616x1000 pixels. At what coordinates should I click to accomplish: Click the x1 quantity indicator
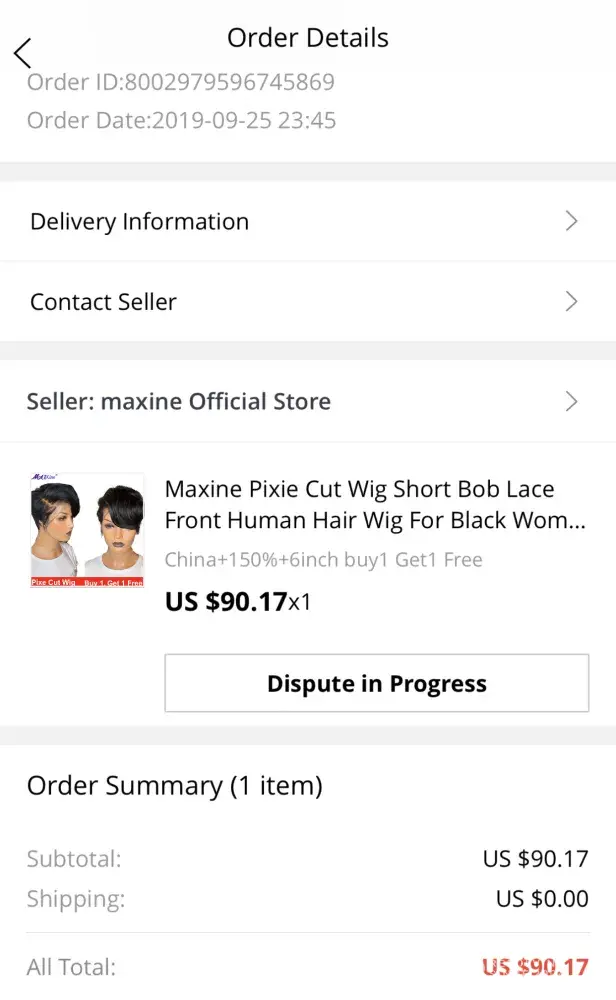pos(300,603)
